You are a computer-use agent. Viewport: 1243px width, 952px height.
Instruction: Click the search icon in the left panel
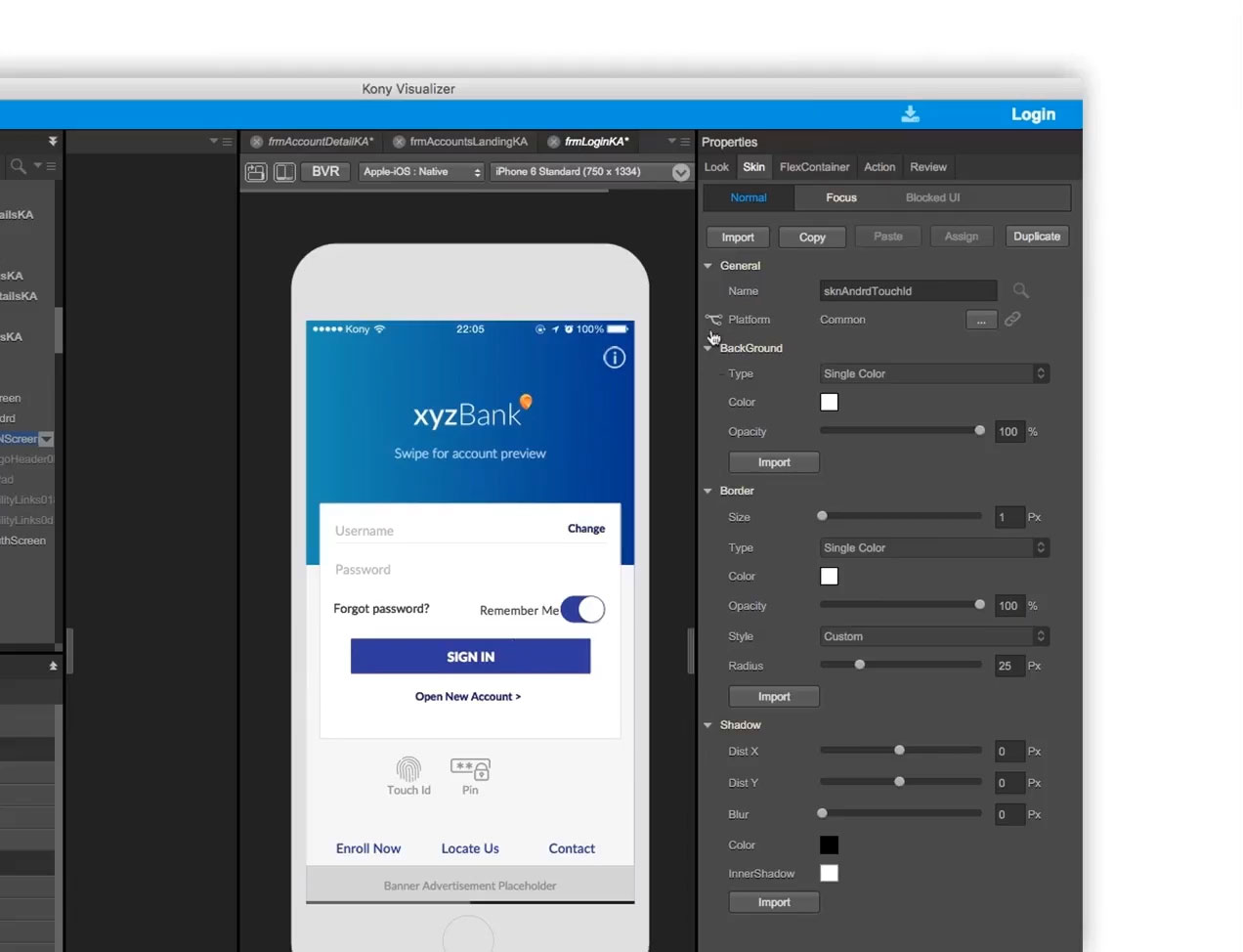point(18,166)
